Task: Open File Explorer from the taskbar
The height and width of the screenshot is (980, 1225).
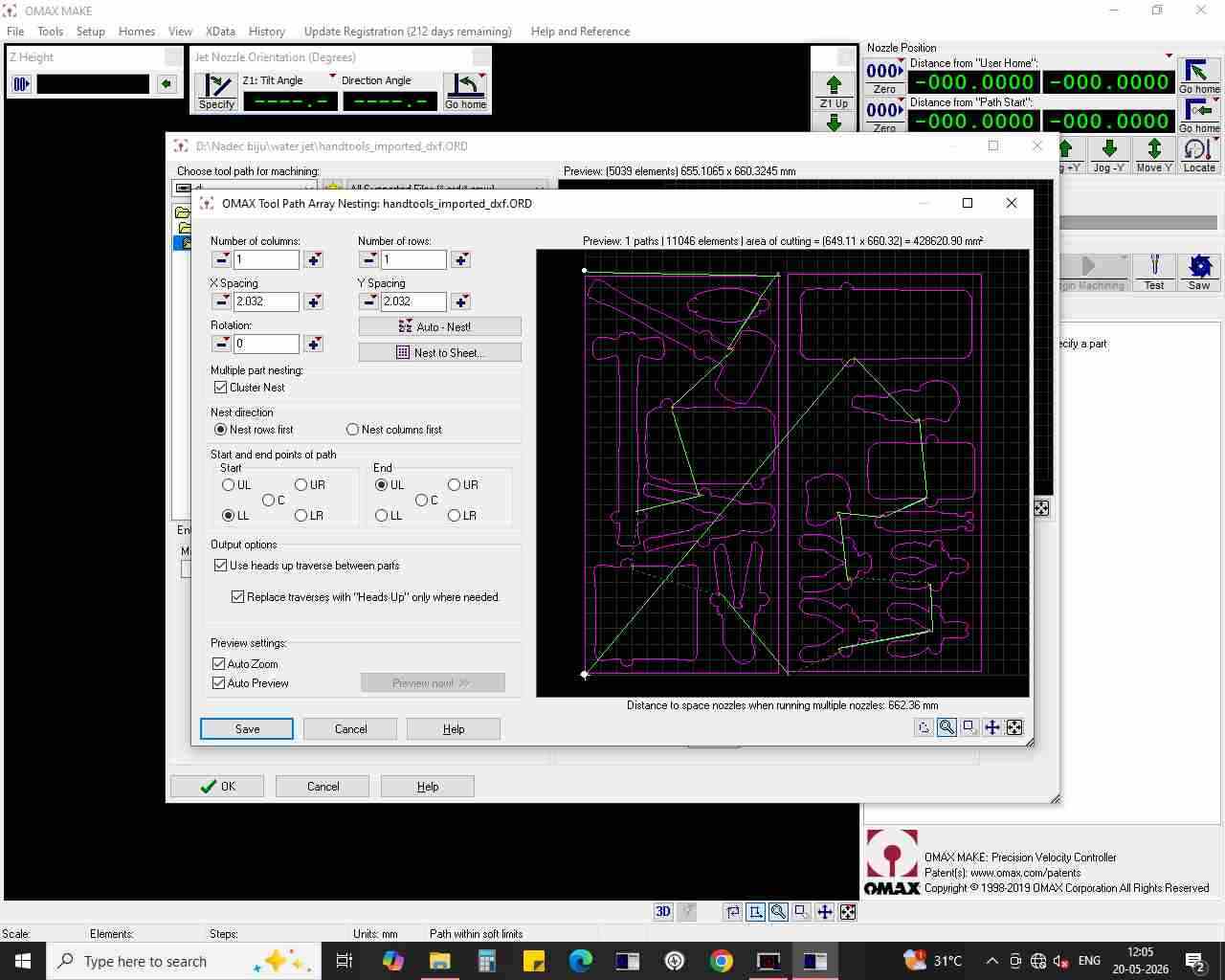Action: click(440, 961)
